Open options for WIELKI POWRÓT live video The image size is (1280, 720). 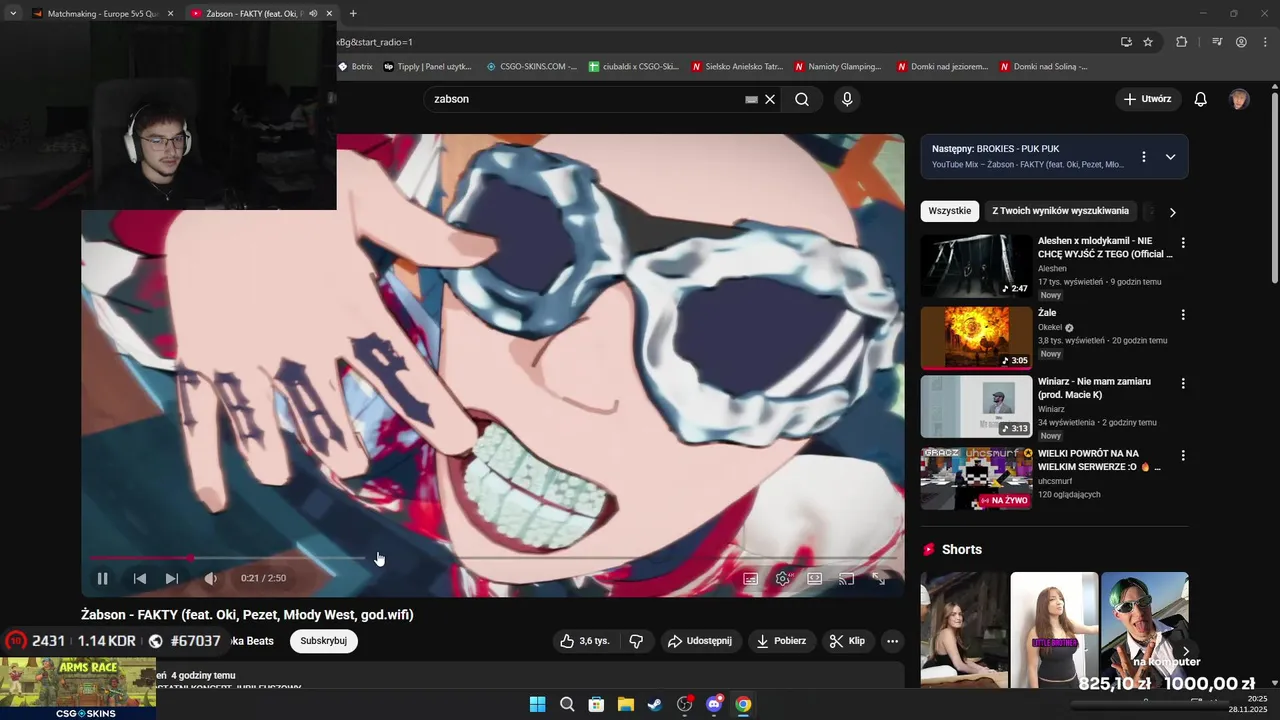(1183, 455)
